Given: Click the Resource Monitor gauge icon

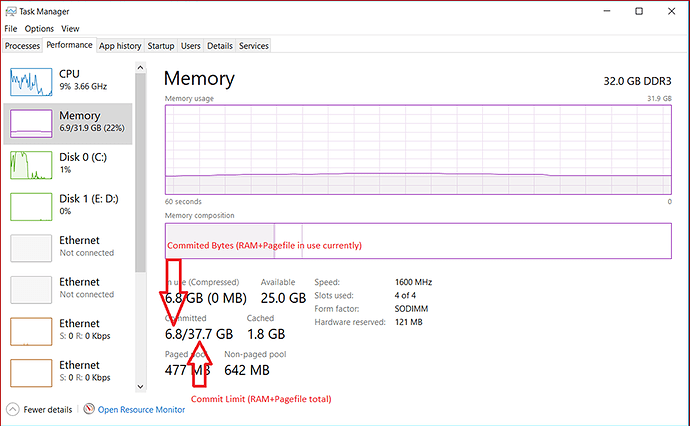Looking at the screenshot, I should [89, 409].
